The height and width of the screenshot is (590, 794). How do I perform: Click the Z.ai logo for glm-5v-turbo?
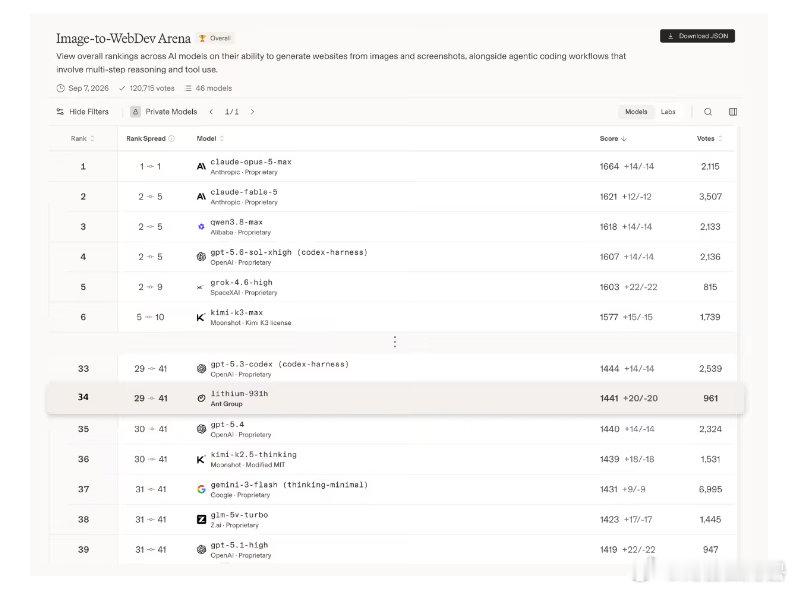tap(201, 520)
